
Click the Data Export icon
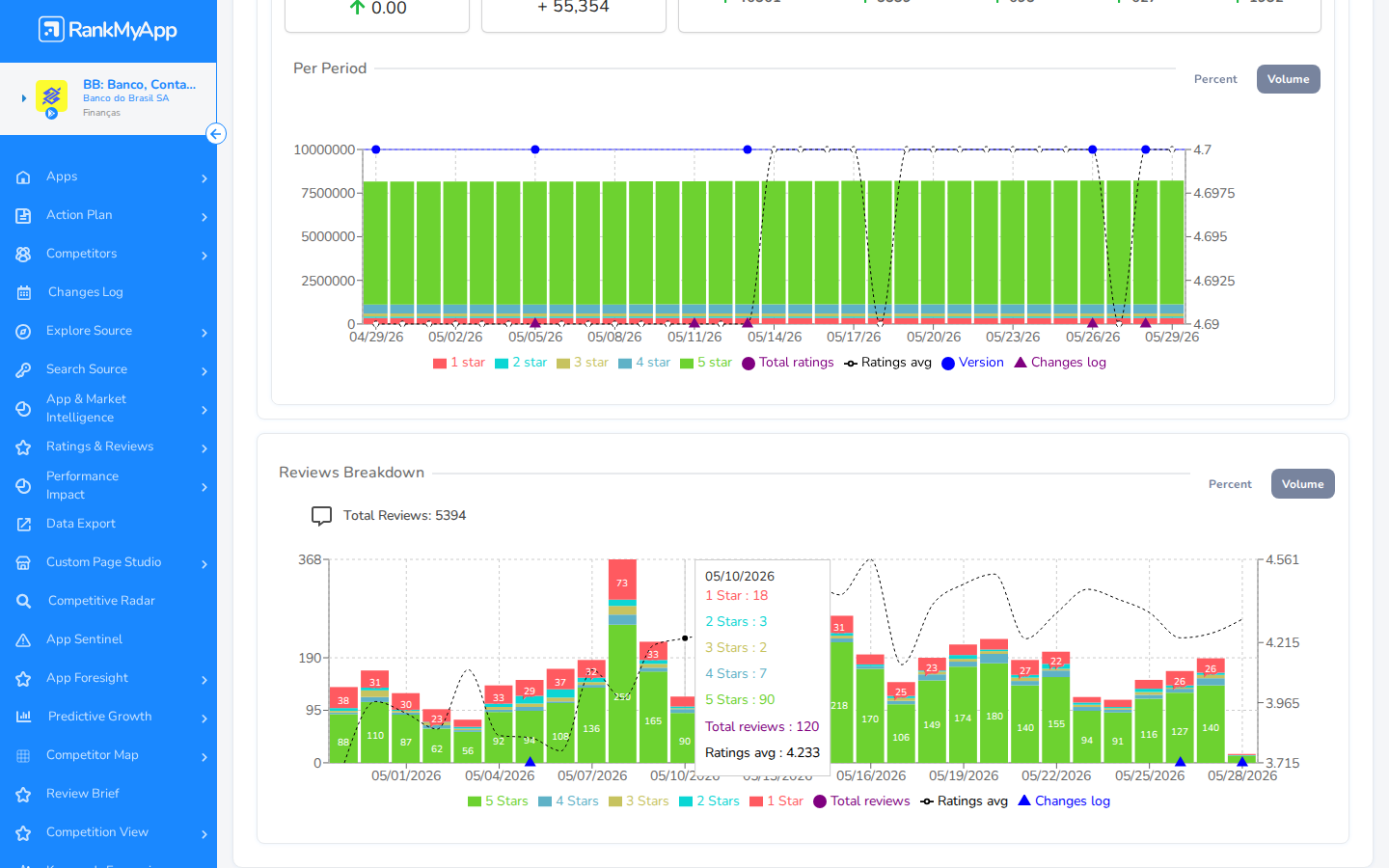pyautogui.click(x=23, y=525)
